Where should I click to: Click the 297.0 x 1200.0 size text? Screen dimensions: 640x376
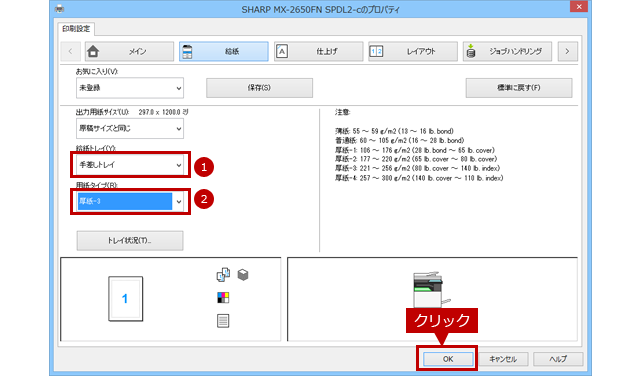(x=163, y=112)
